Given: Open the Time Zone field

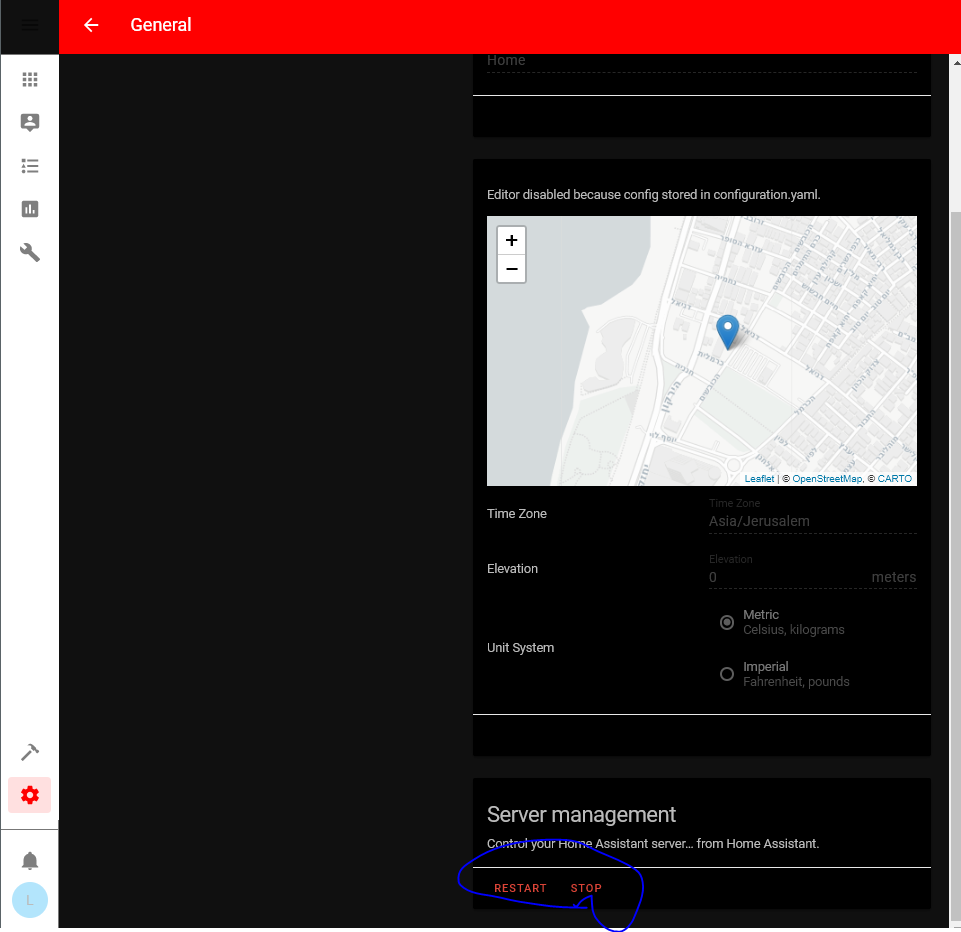Looking at the screenshot, I should (812, 521).
